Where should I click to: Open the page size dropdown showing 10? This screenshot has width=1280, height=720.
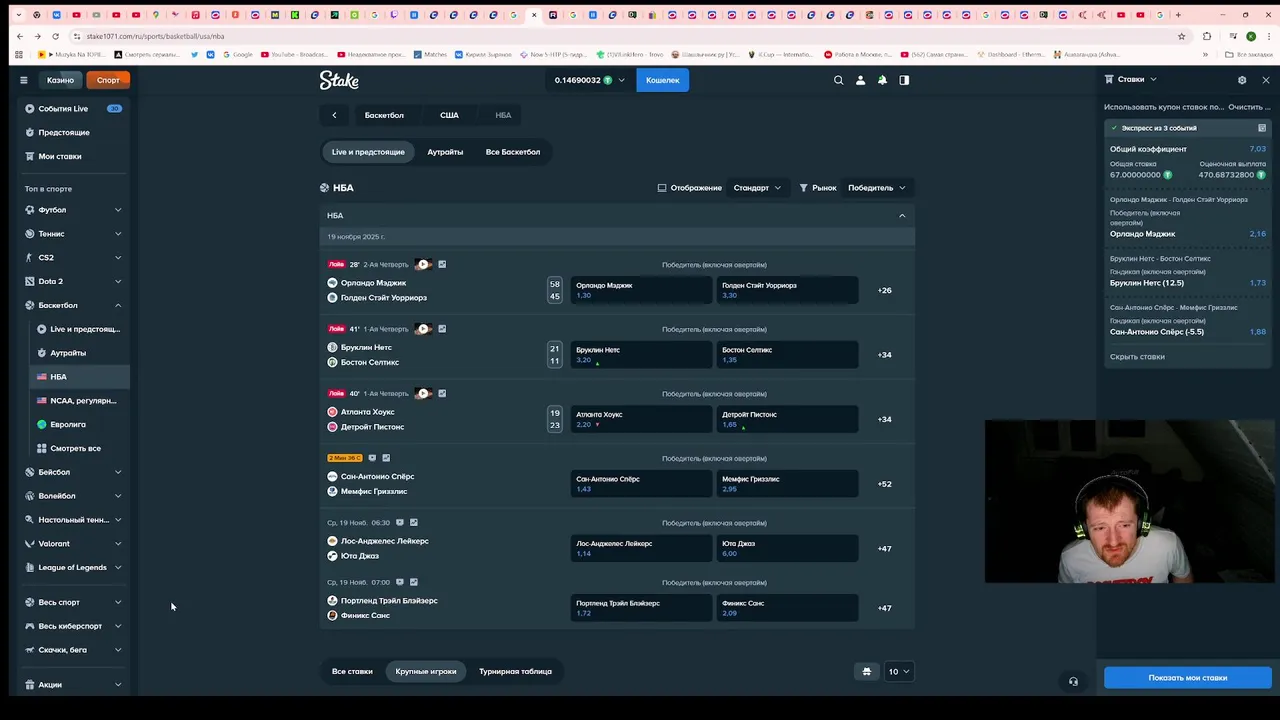(899, 671)
